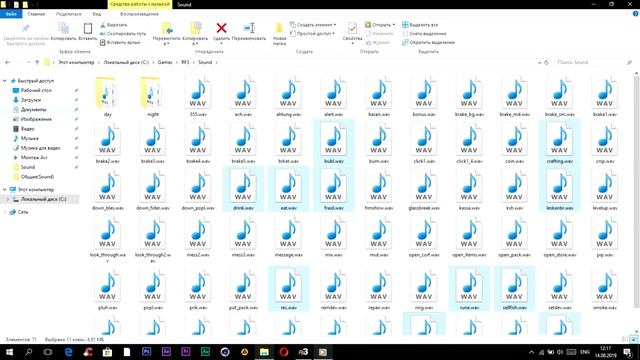This screenshot has width=640, height=360.
Task: Click the Copy path command
Action: 122,34
